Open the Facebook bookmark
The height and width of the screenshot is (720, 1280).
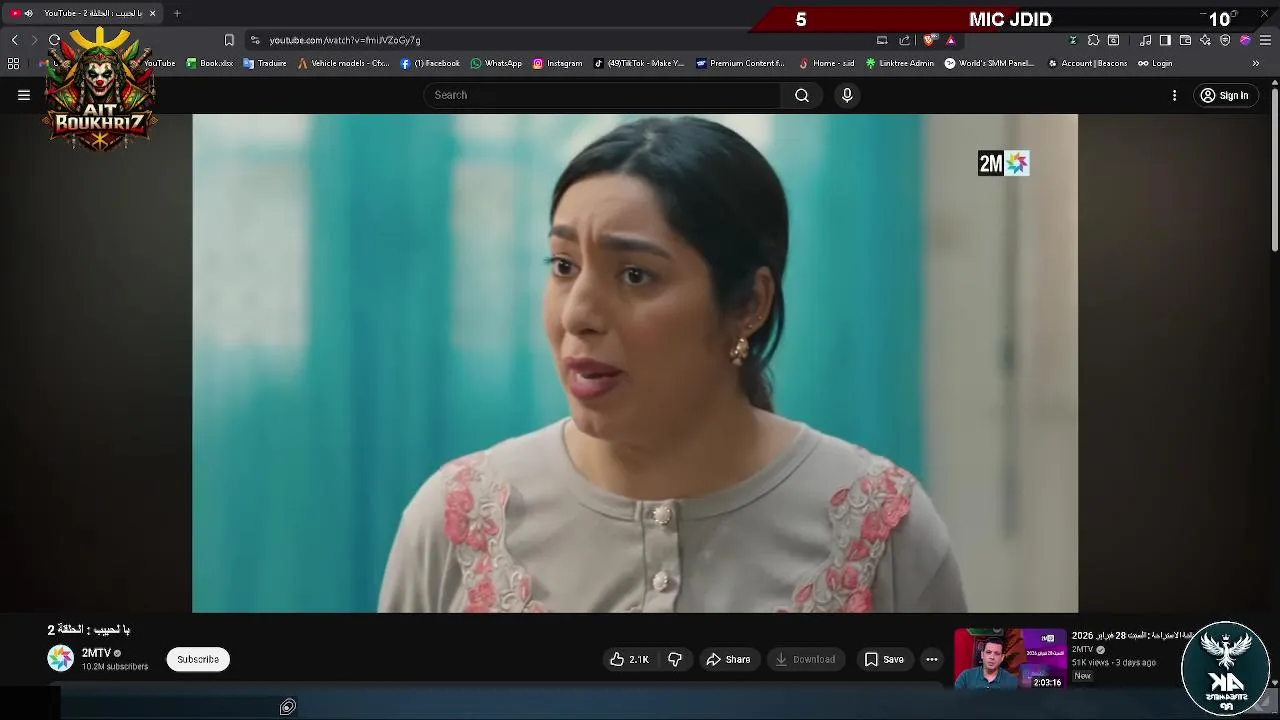point(430,63)
